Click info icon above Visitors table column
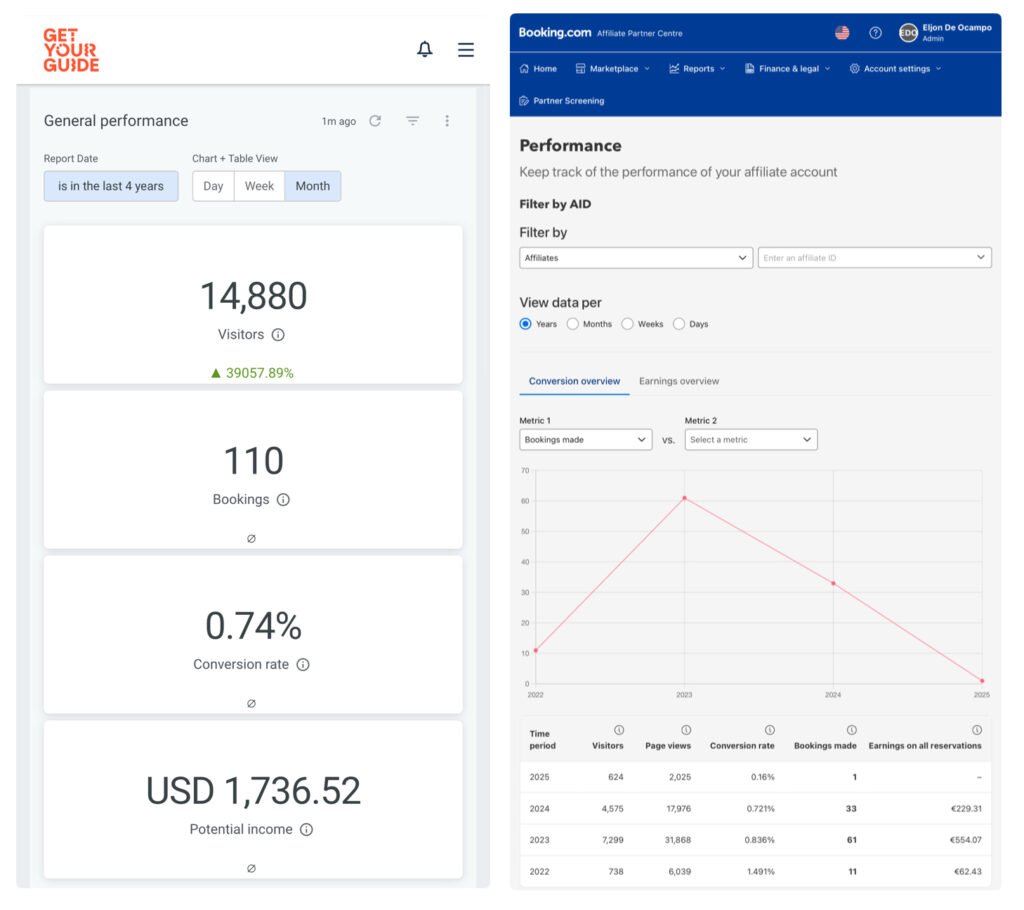This screenshot has width=1024, height=910. (618, 730)
